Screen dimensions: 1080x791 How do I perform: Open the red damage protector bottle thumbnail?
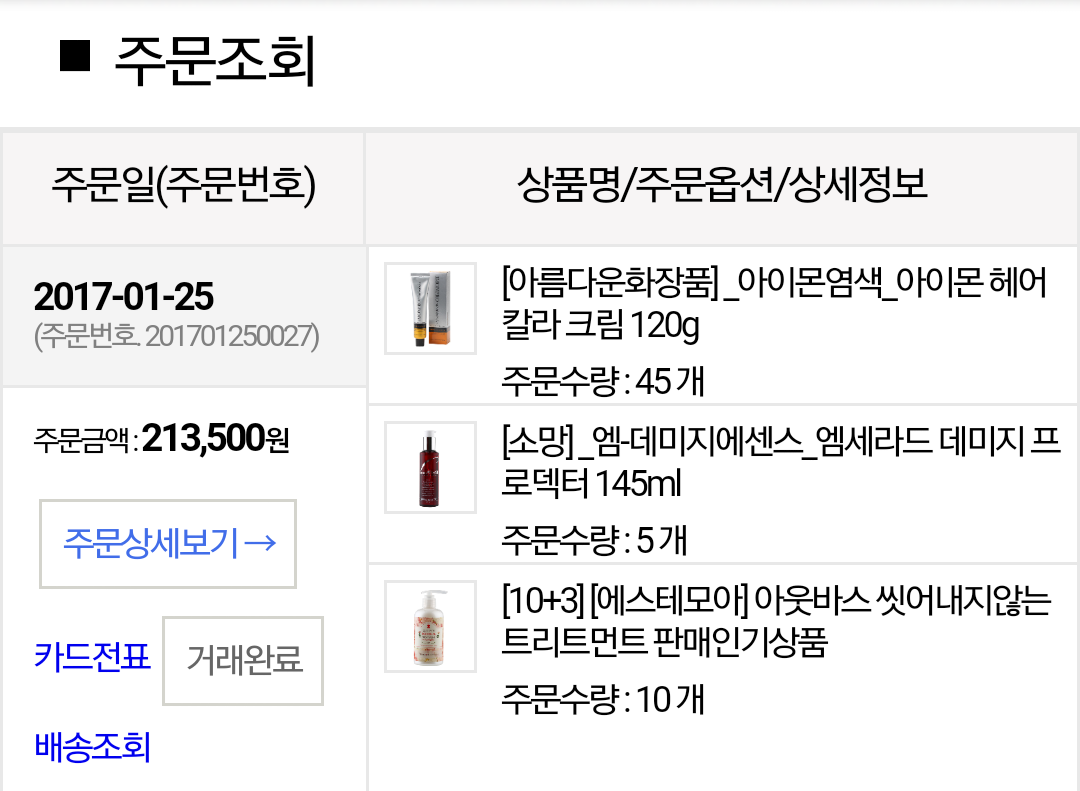point(430,467)
